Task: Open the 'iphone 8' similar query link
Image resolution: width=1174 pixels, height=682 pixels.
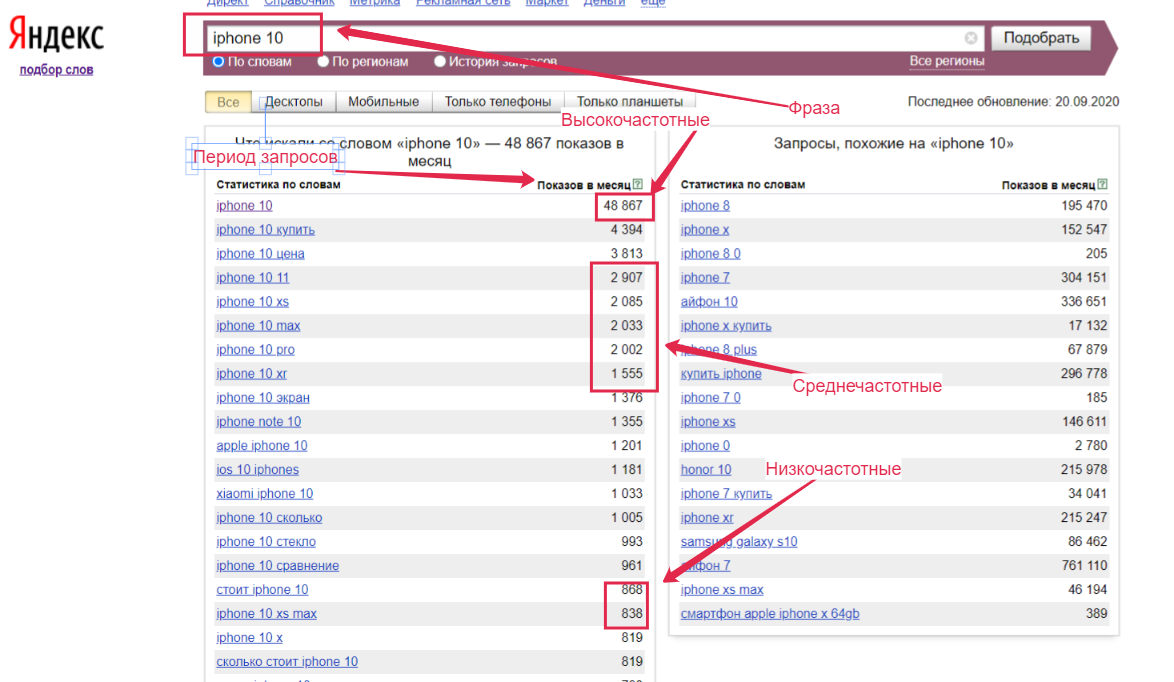Action: pyautogui.click(x=705, y=206)
